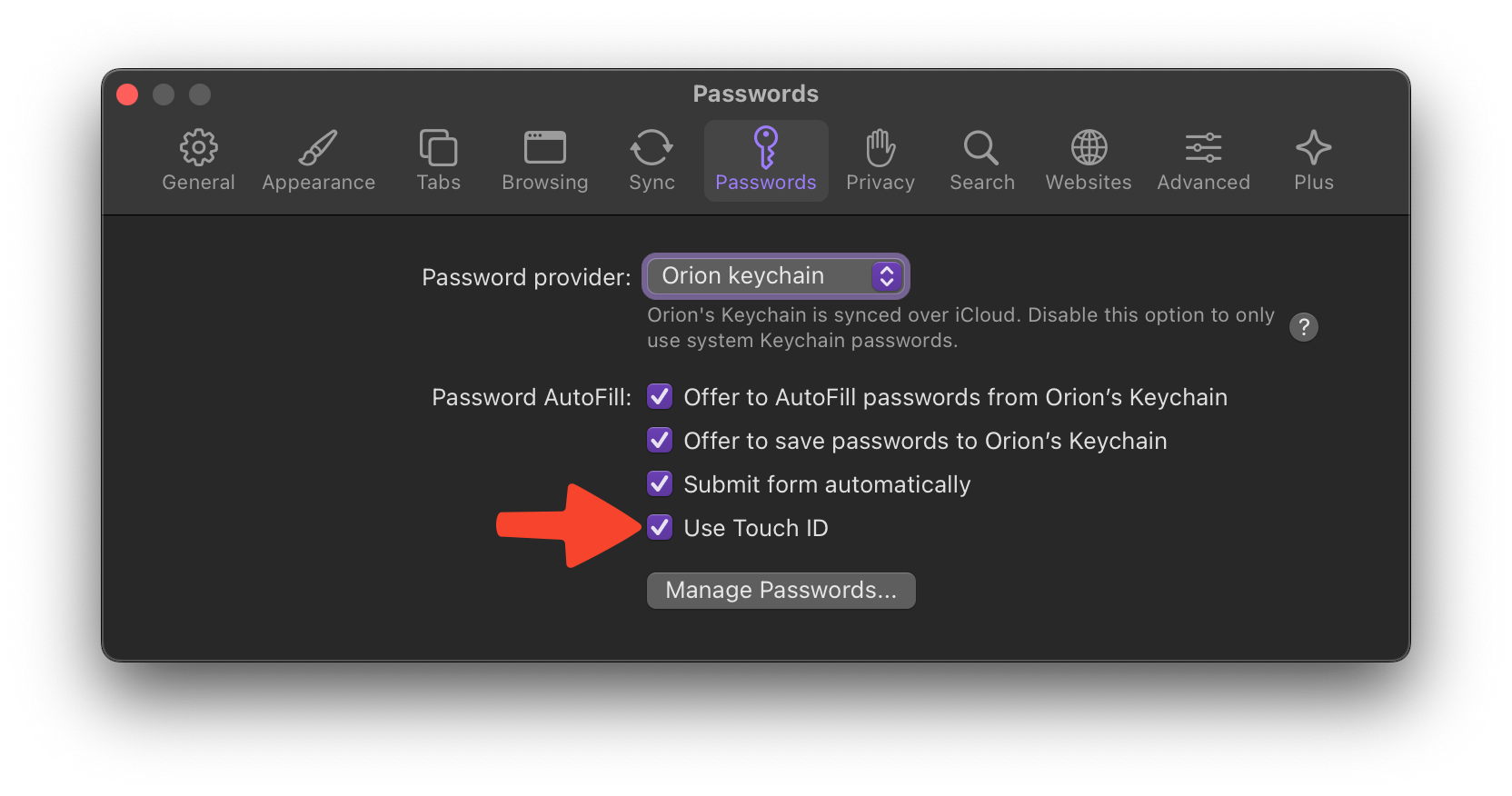Disable Offer to save passwords checkbox
1512x796 pixels.
[660, 441]
